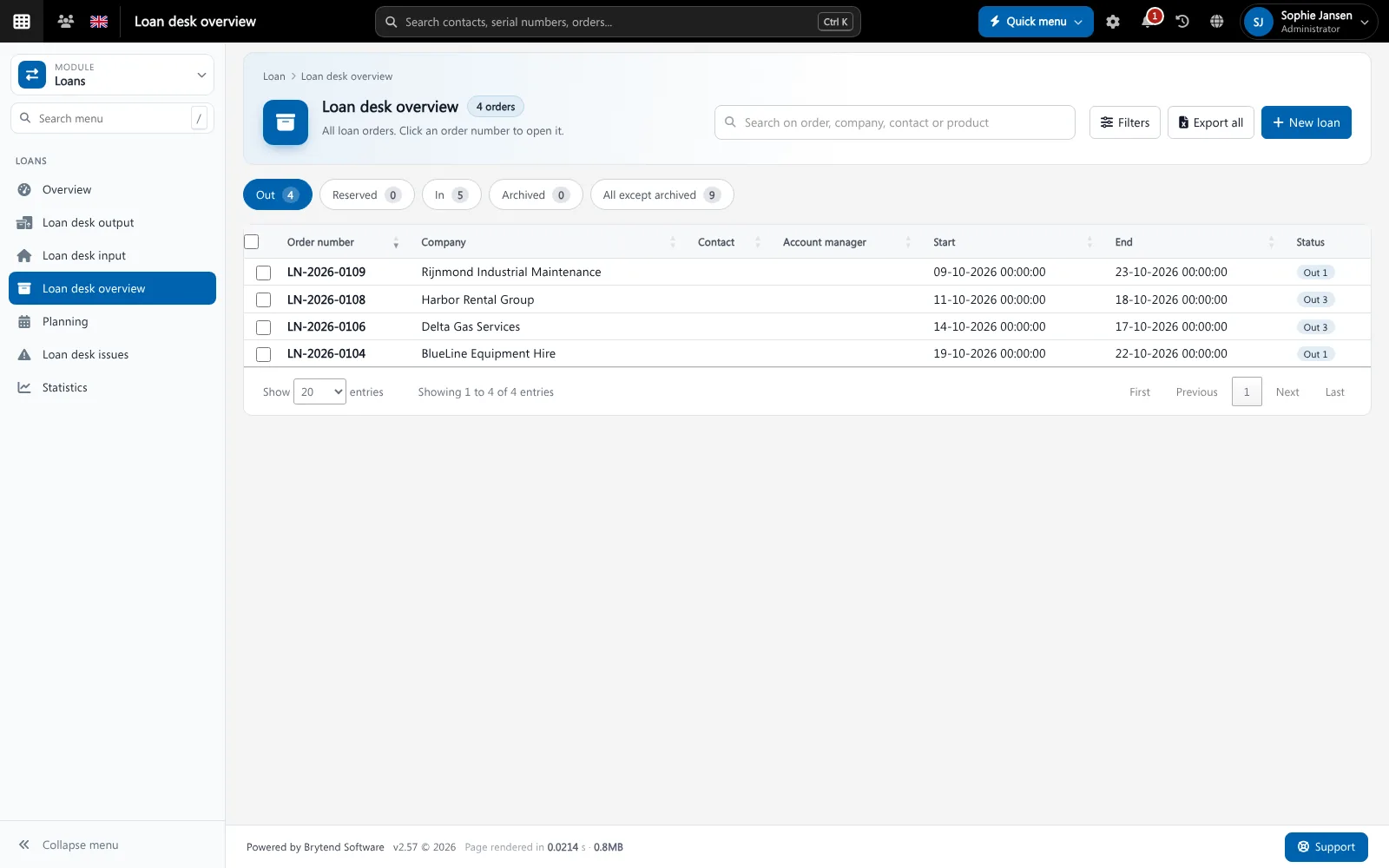Click the Loan breadcrumb link
This screenshot has height=868, width=1389.
(274, 76)
